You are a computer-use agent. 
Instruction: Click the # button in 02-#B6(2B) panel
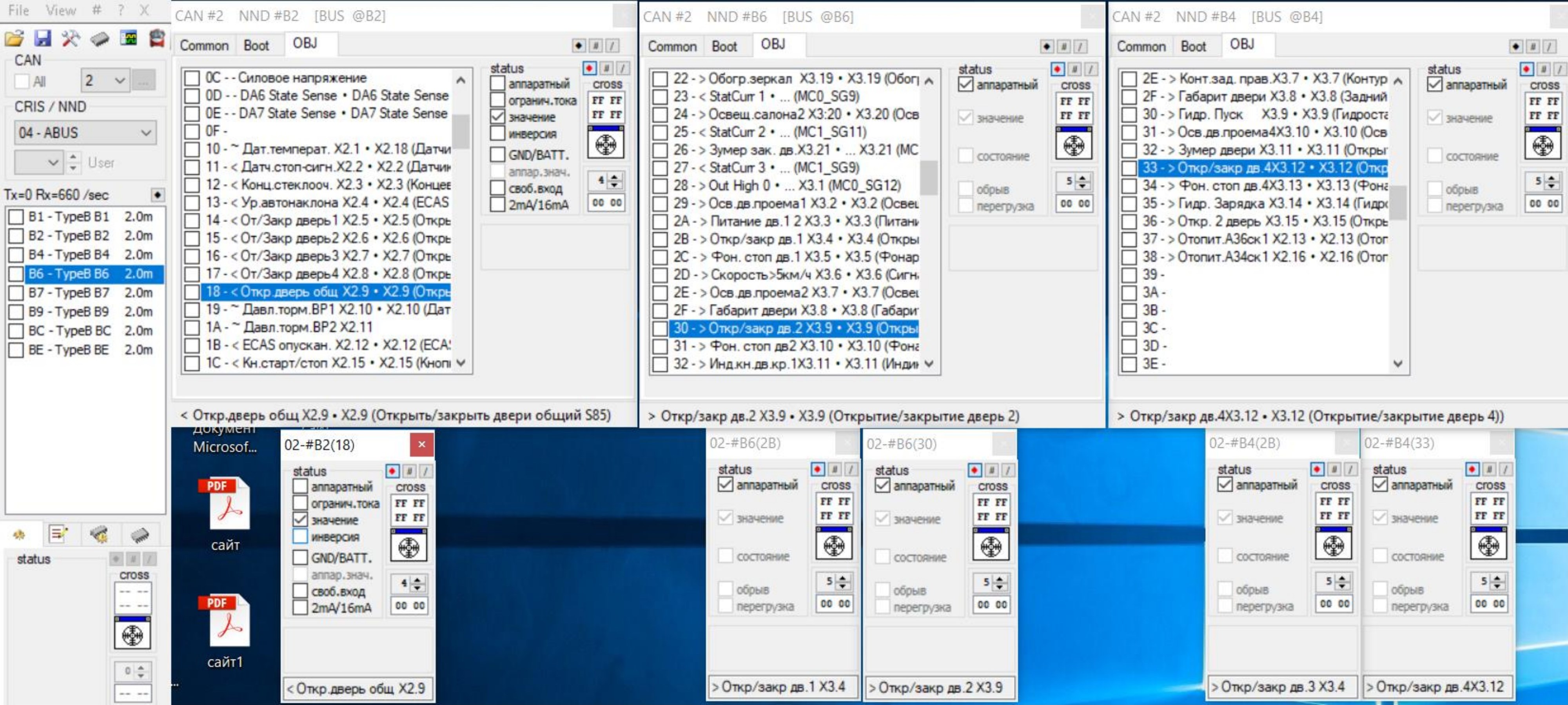(x=835, y=469)
